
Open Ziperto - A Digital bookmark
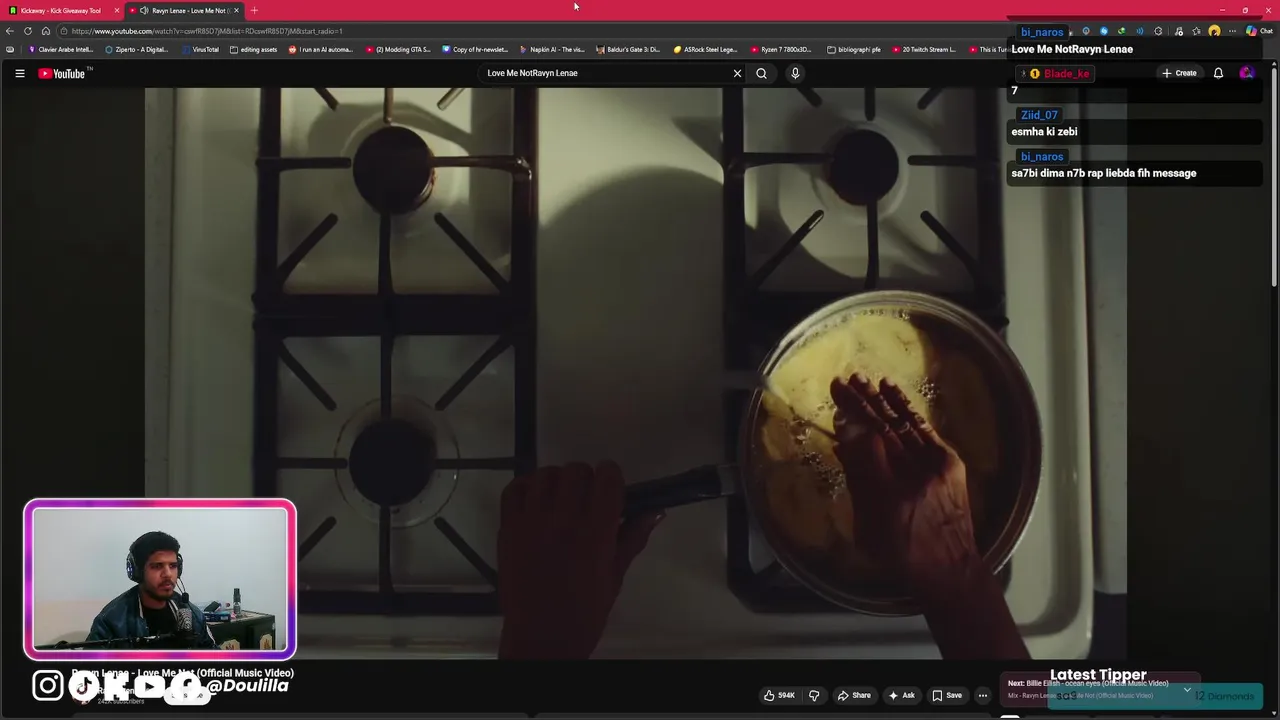click(x=137, y=49)
